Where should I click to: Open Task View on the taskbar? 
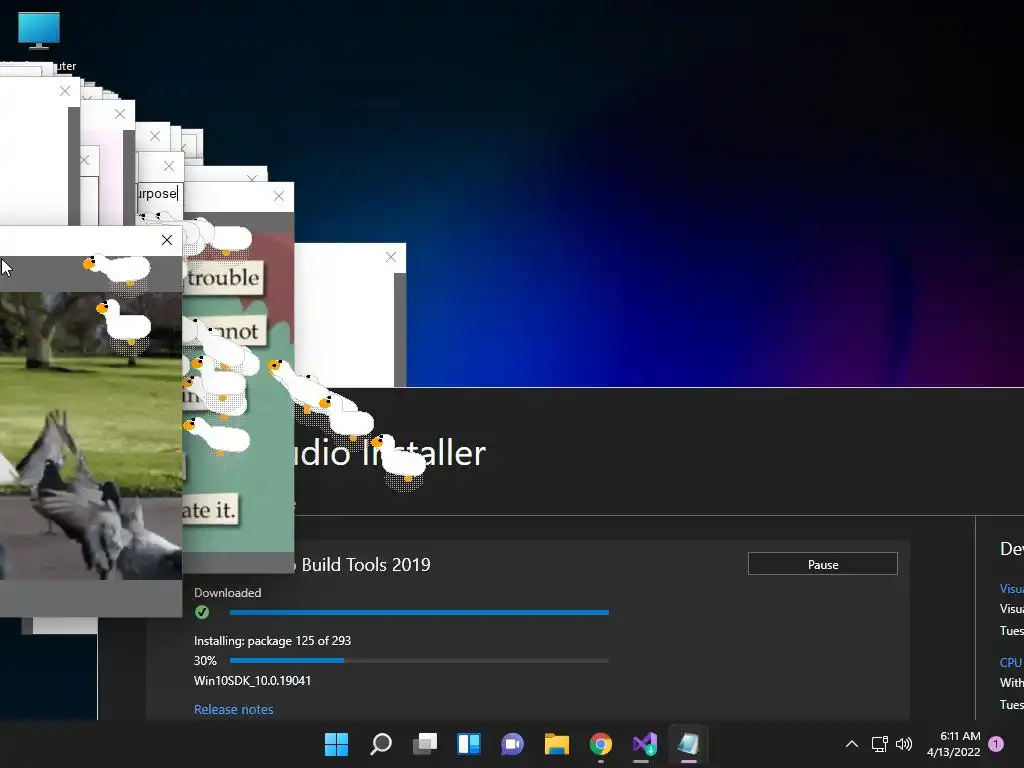[x=424, y=744]
